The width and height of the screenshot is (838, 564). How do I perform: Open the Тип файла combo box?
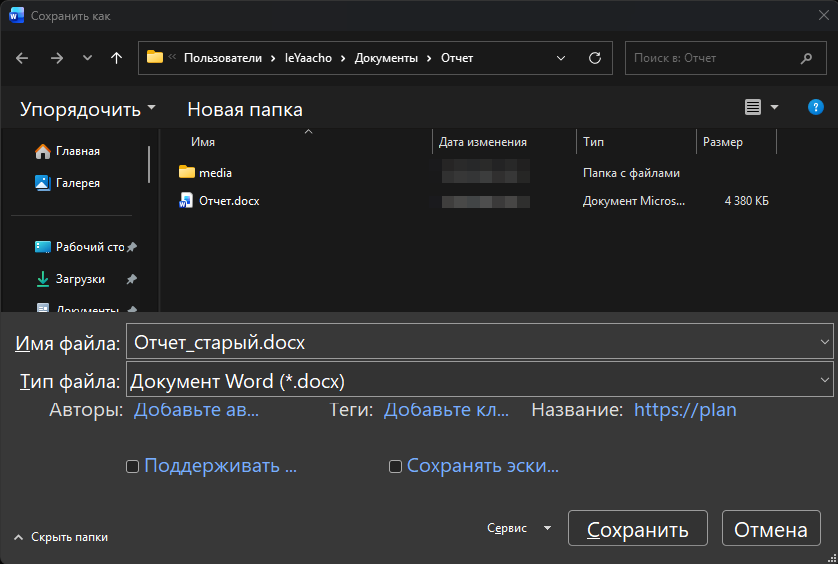pyautogui.click(x=479, y=380)
